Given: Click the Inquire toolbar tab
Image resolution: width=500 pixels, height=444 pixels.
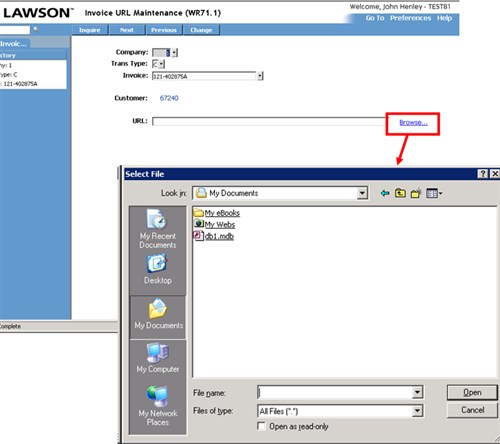Looking at the screenshot, I should click(90, 30).
